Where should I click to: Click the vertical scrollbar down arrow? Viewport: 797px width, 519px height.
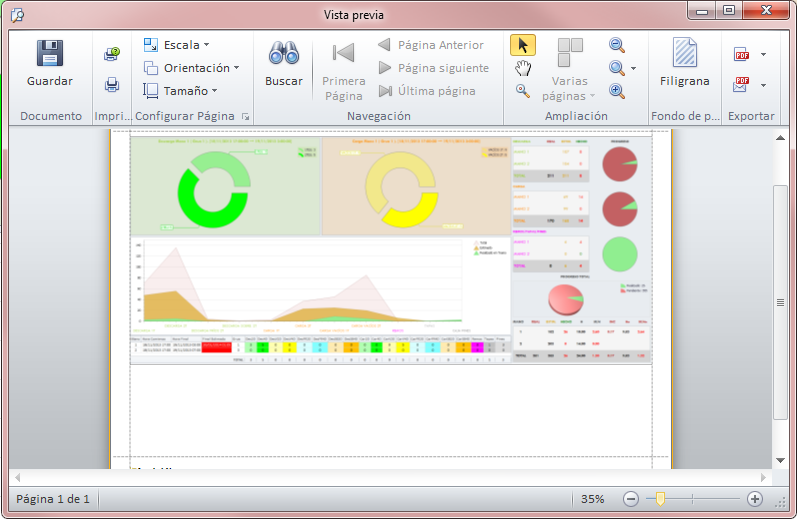[781, 459]
